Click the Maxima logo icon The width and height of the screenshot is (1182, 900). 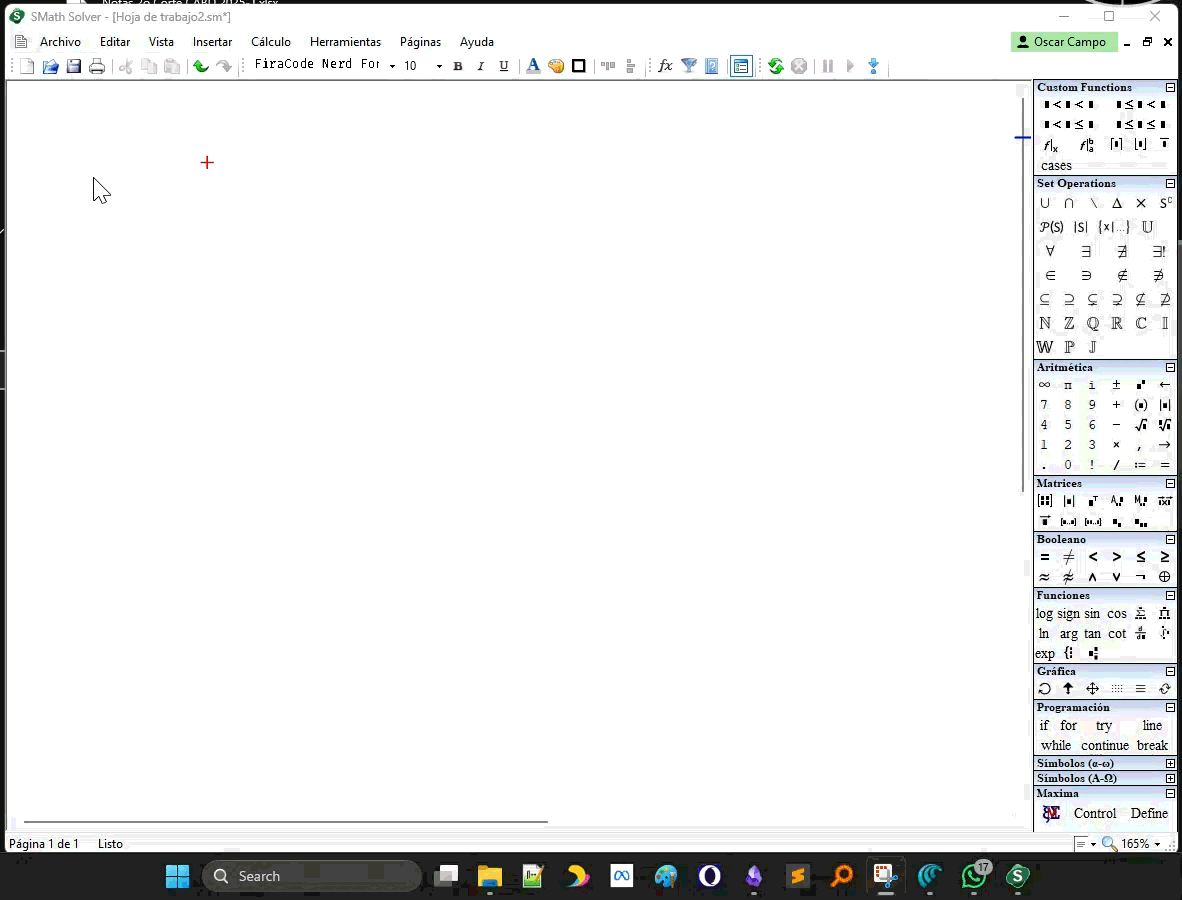point(1051,814)
